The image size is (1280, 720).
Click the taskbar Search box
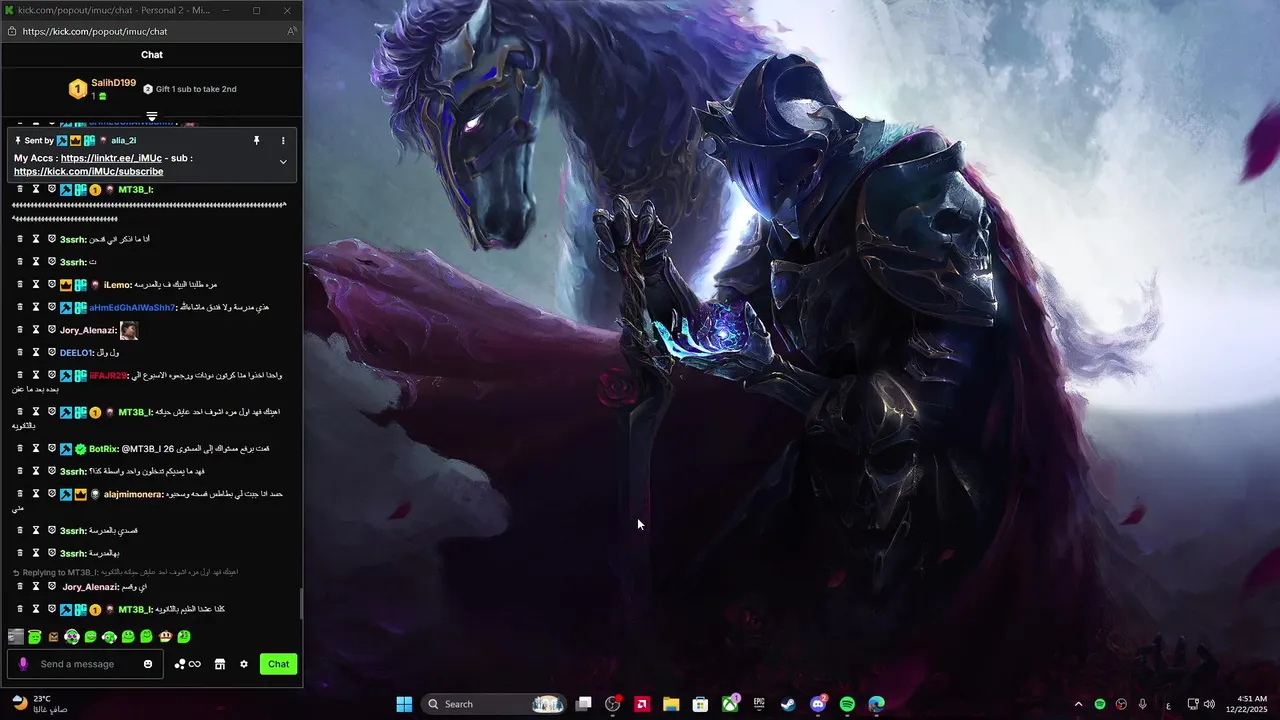tap(496, 704)
